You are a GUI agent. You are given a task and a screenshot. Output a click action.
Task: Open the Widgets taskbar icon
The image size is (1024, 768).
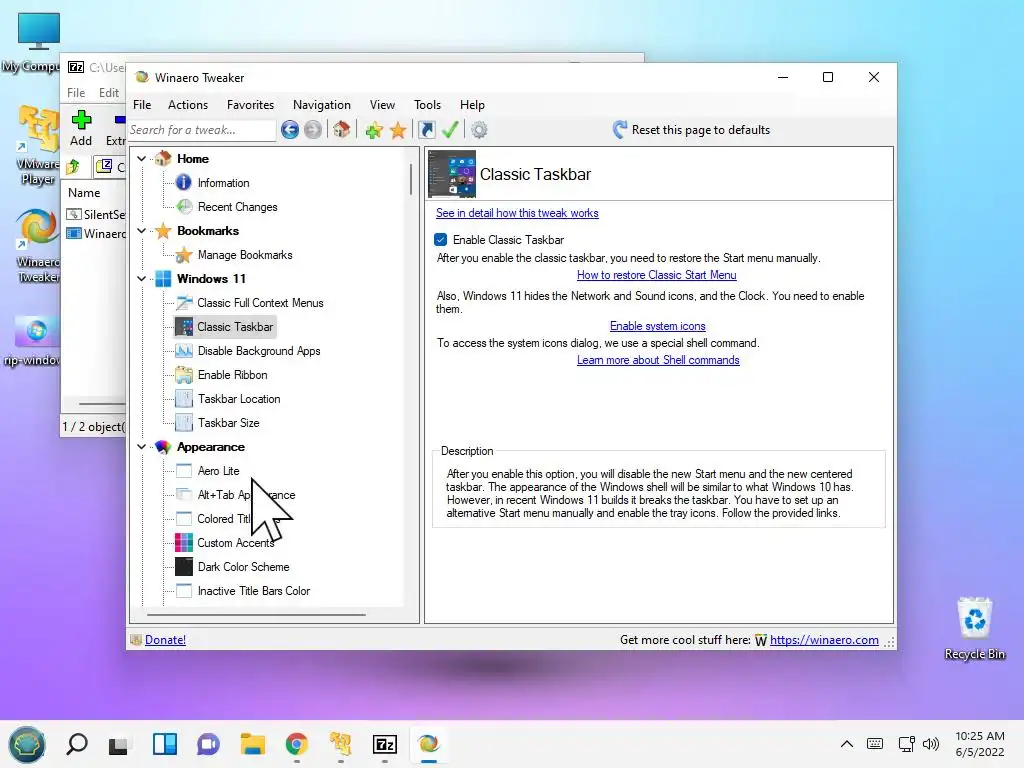(165, 744)
